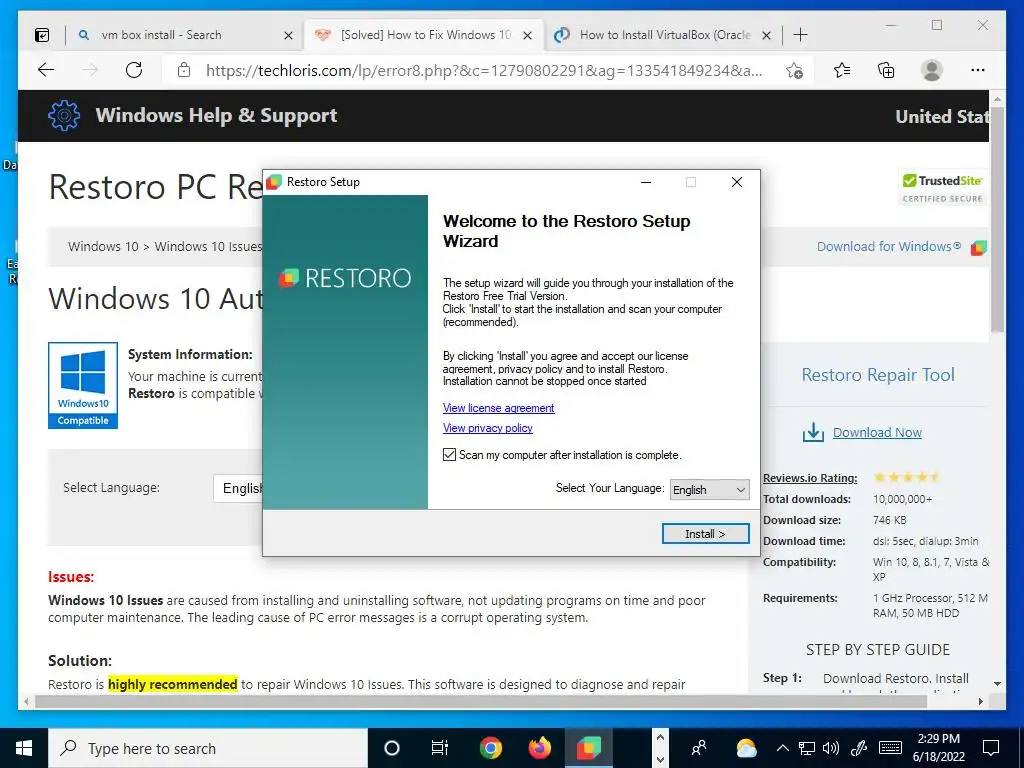Click the 'STEP BY STEP GUIDE' heading
Screen dimensions: 1024x768
(x=878, y=650)
